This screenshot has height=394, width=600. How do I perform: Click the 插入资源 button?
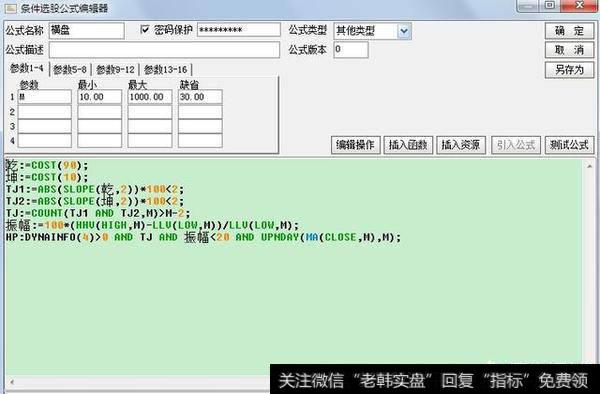461,145
